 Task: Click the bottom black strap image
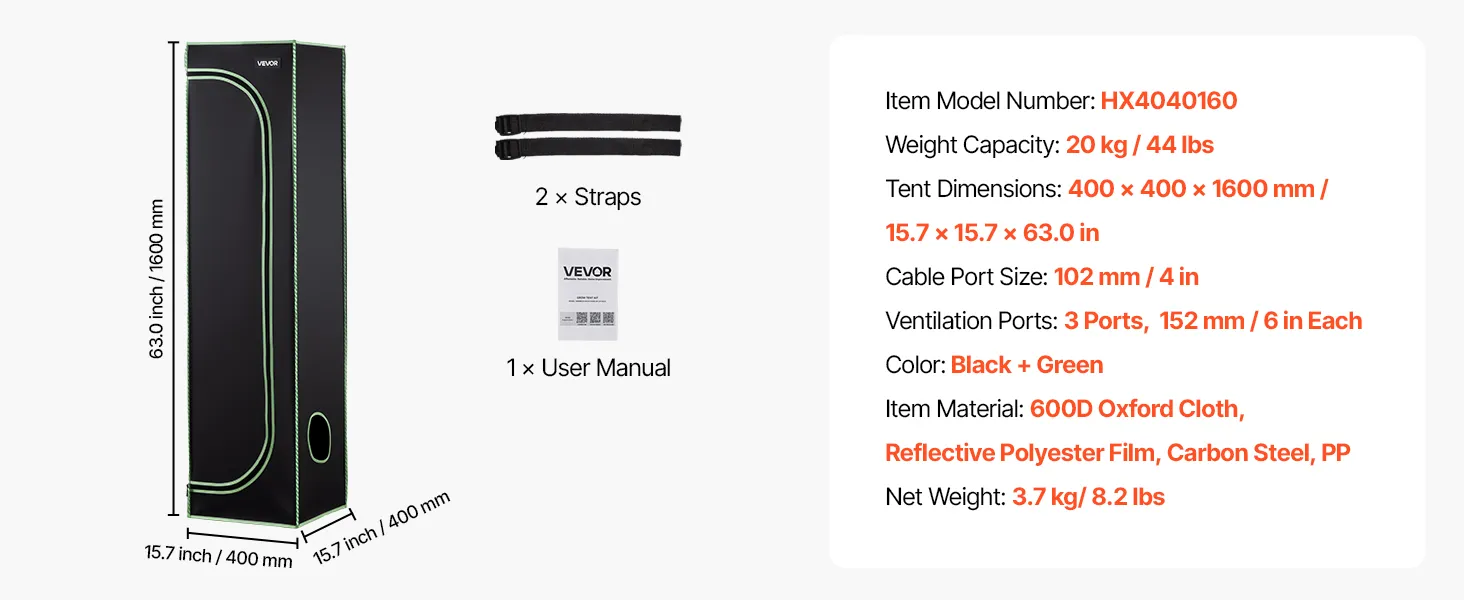pyautogui.click(x=588, y=149)
